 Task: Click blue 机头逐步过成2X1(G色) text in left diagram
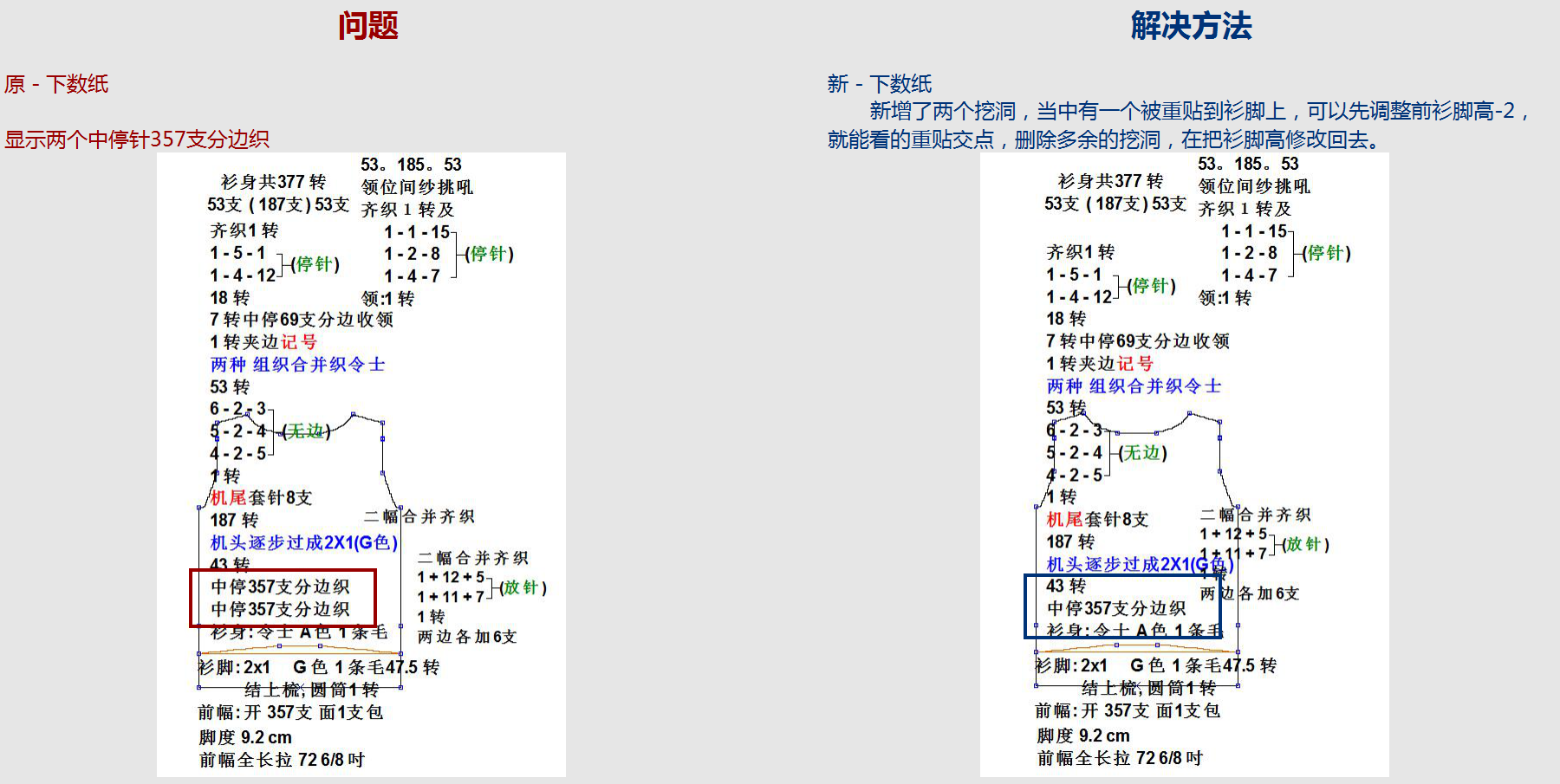coord(303,542)
